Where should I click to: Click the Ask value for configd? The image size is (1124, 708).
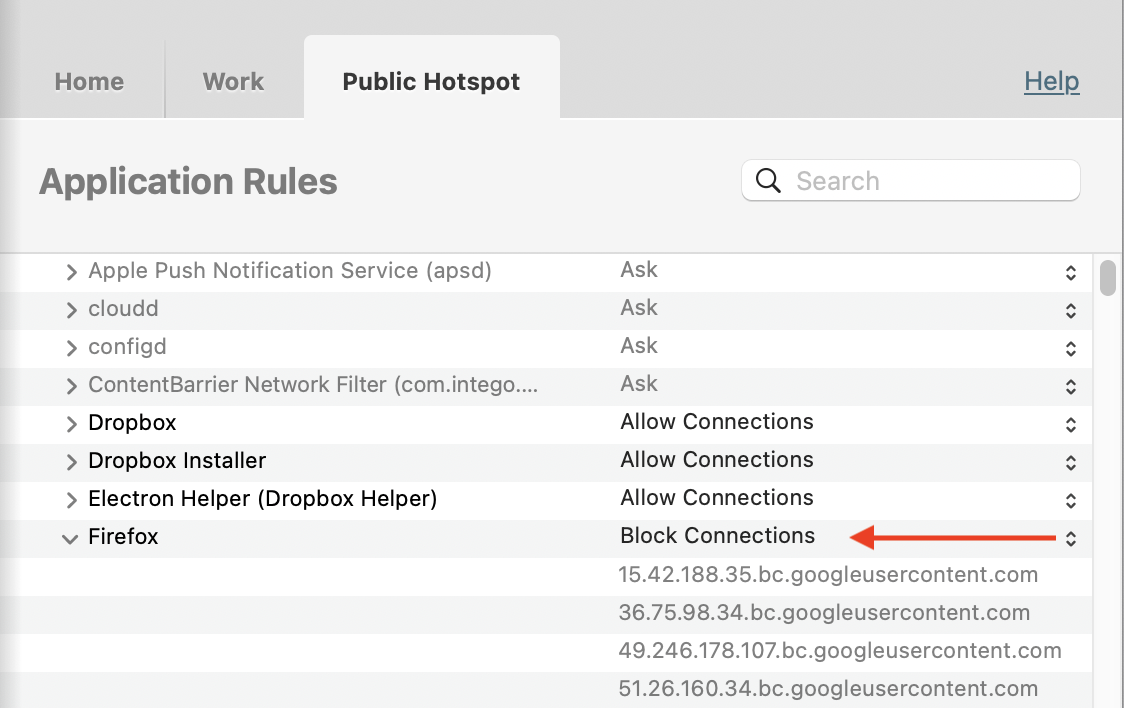tap(639, 345)
